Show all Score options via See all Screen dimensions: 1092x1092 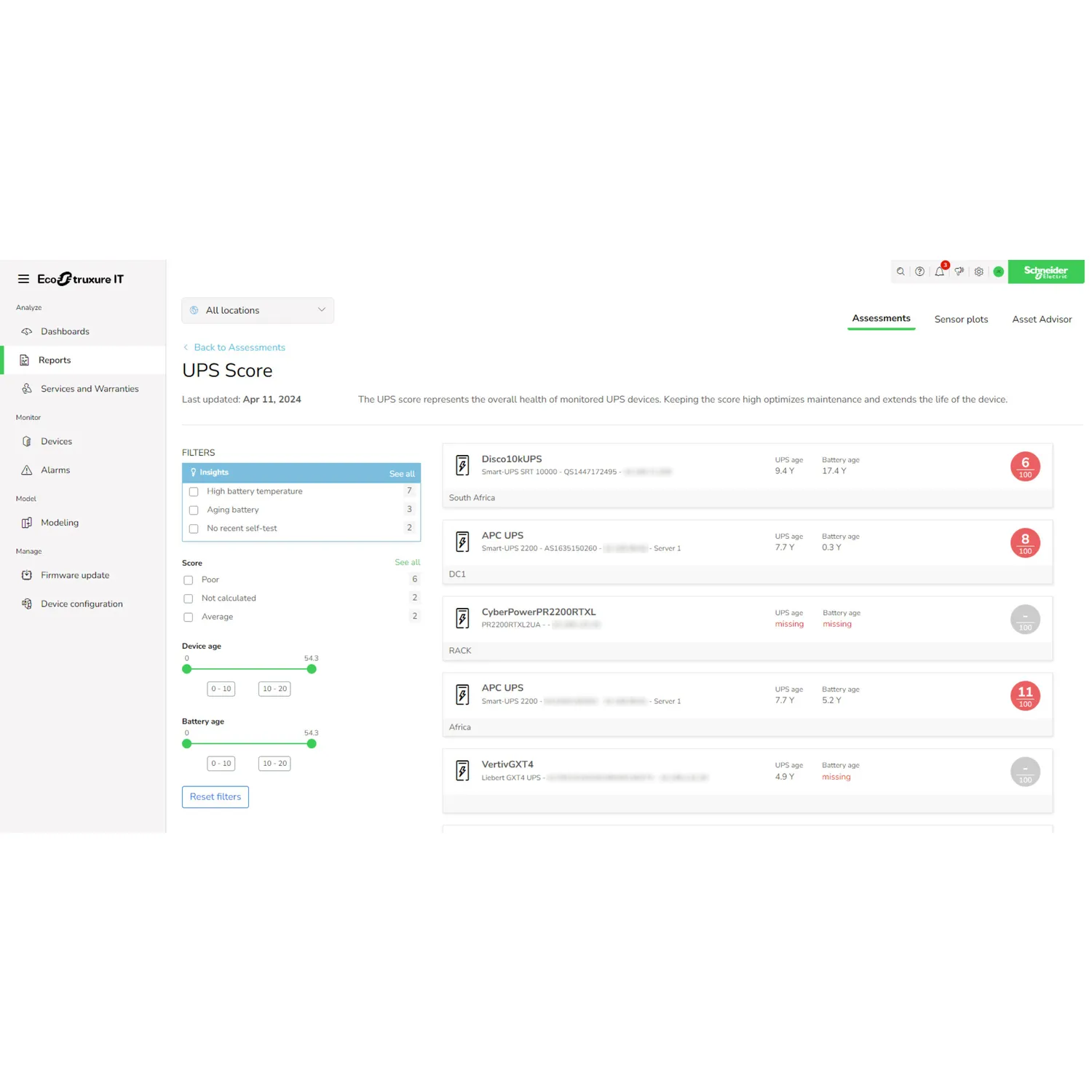pyautogui.click(x=407, y=562)
